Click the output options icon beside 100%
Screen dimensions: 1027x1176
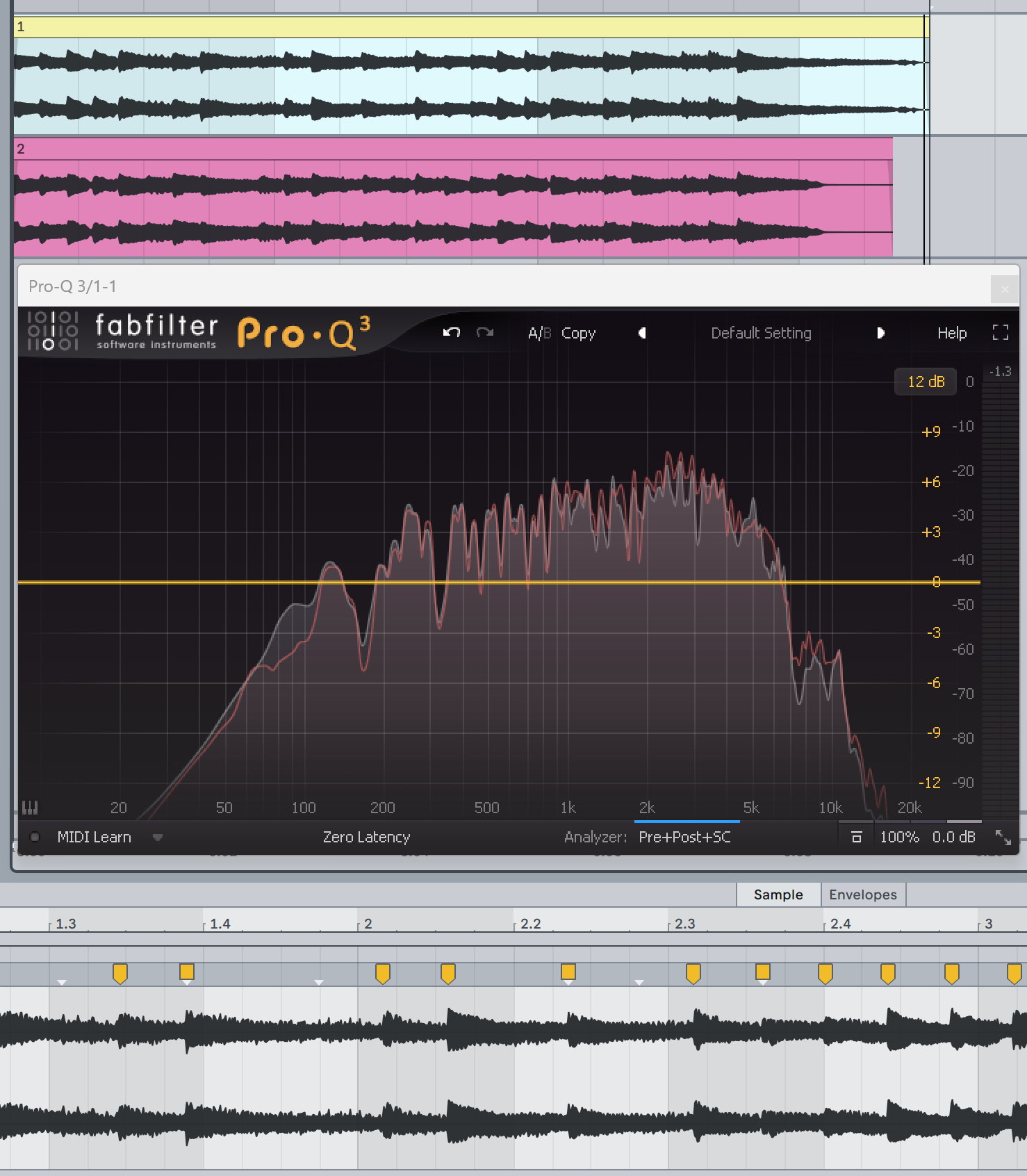tap(857, 838)
